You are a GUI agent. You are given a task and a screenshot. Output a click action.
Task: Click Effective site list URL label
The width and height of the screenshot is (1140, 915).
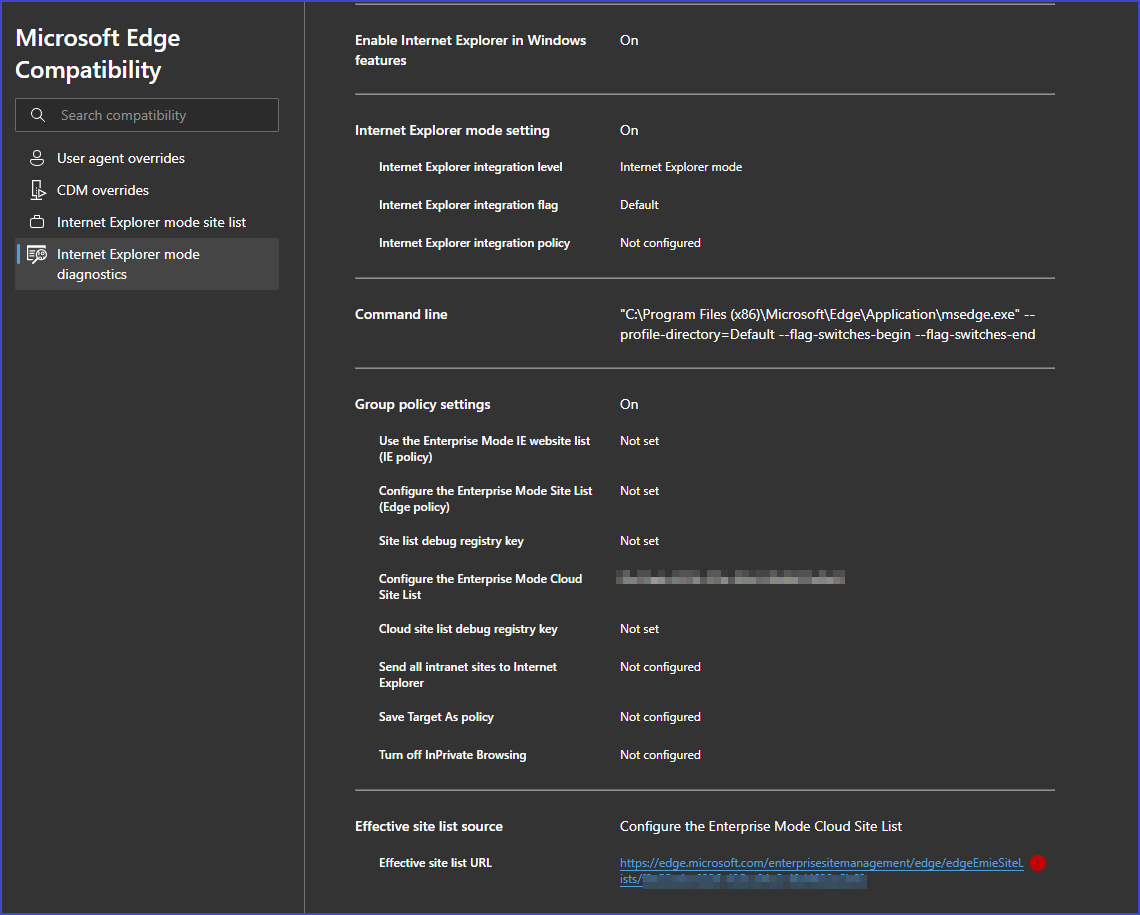tap(435, 863)
